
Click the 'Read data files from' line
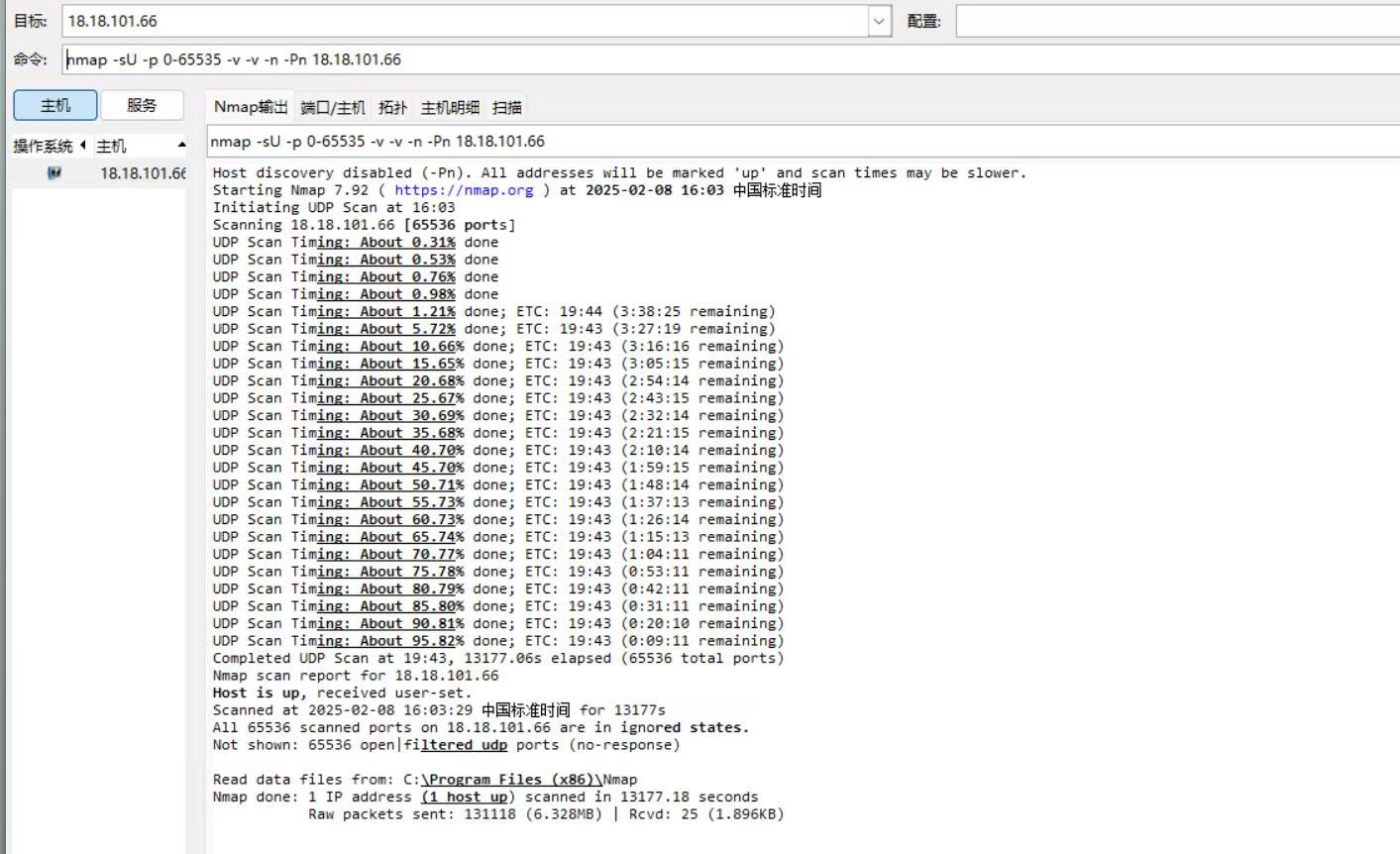tap(425, 780)
